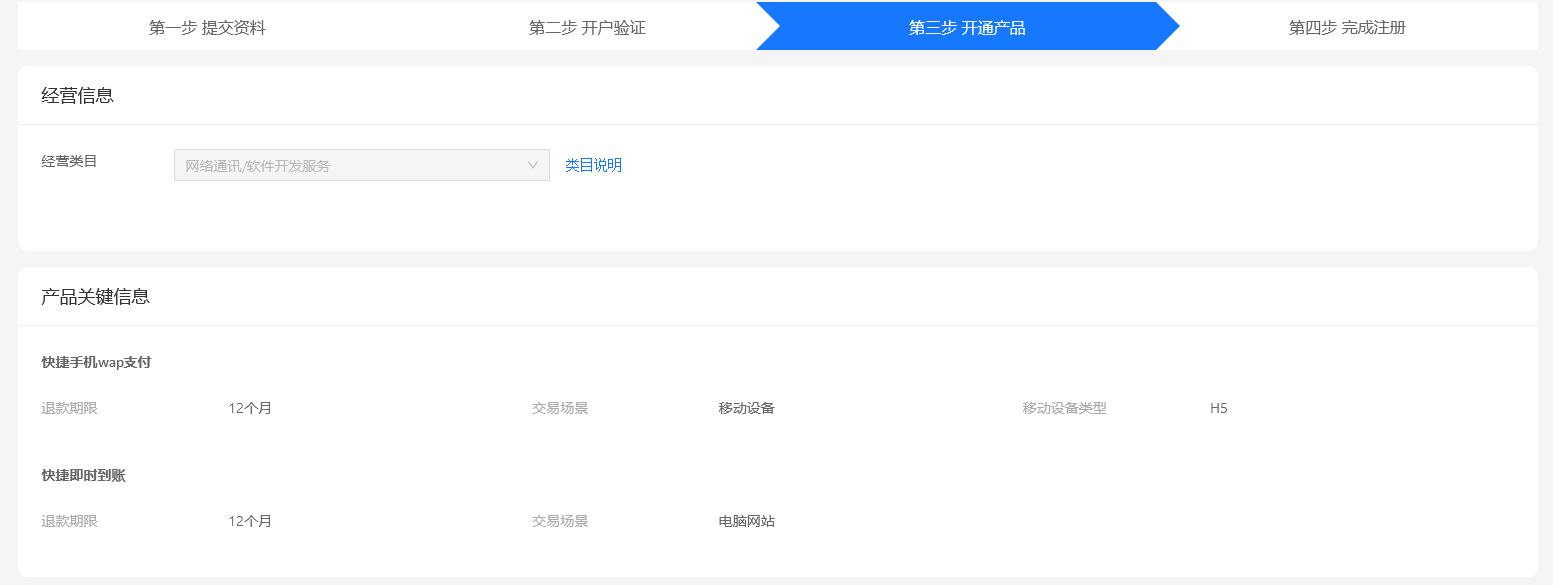
Task: Click 退款期限 label under 快捷手机wap支付
Action: pos(69,408)
